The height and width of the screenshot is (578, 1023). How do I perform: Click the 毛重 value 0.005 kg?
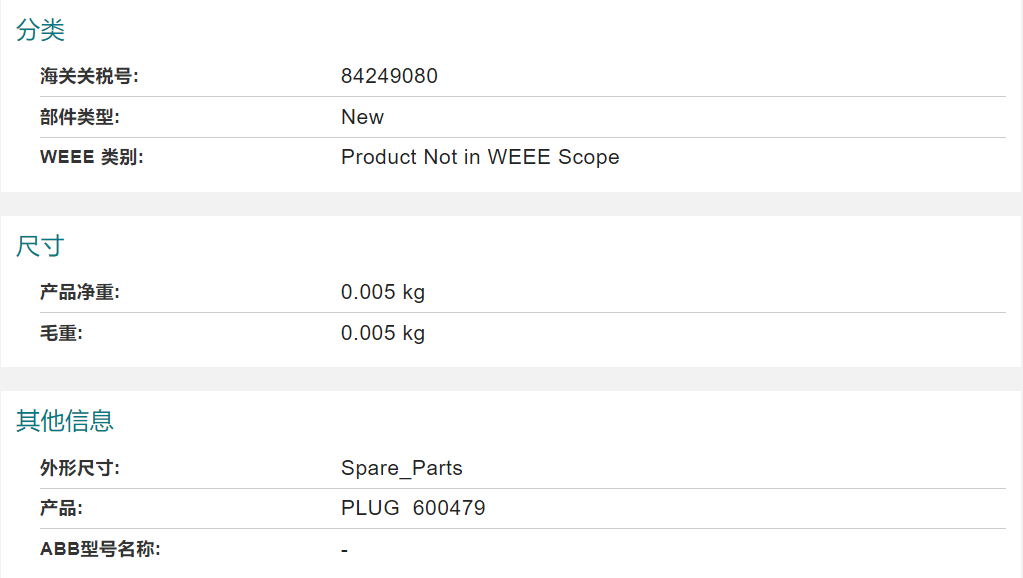(x=382, y=333)
